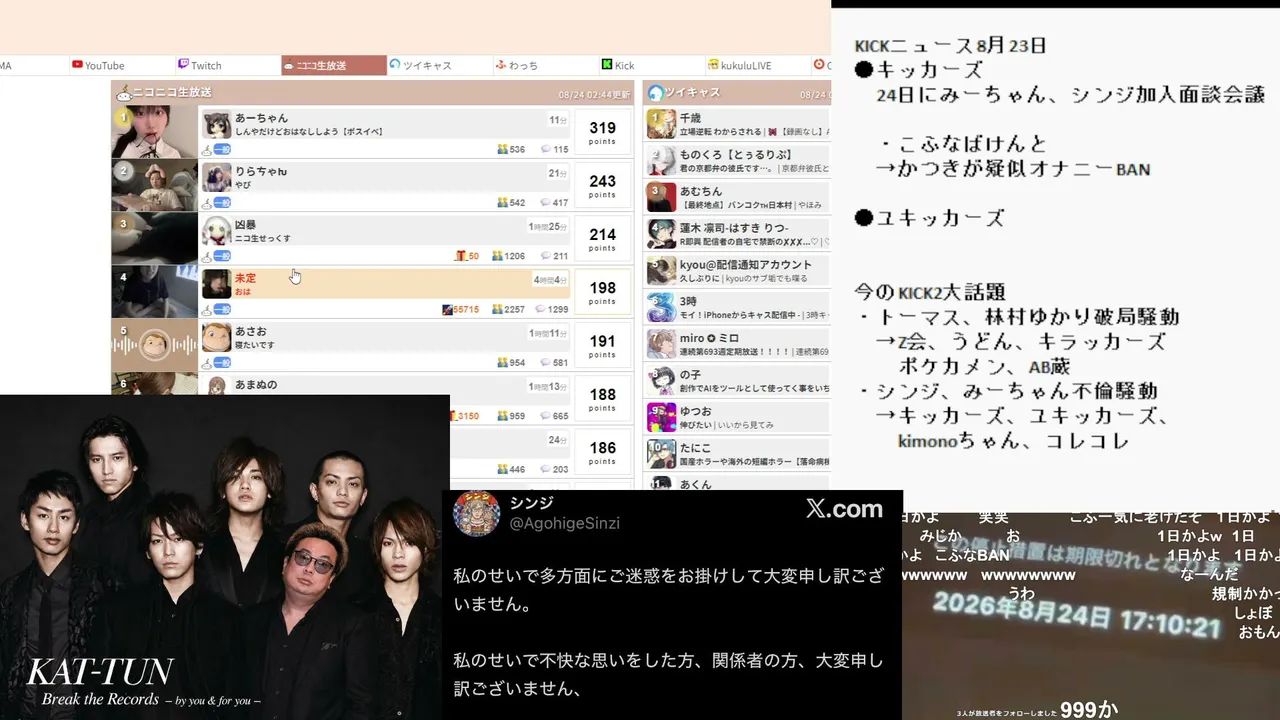Screen dimensions: 1280x720
Task: Open the rank 3 凶暴 stream thumbnail
Action: (155, 238)
